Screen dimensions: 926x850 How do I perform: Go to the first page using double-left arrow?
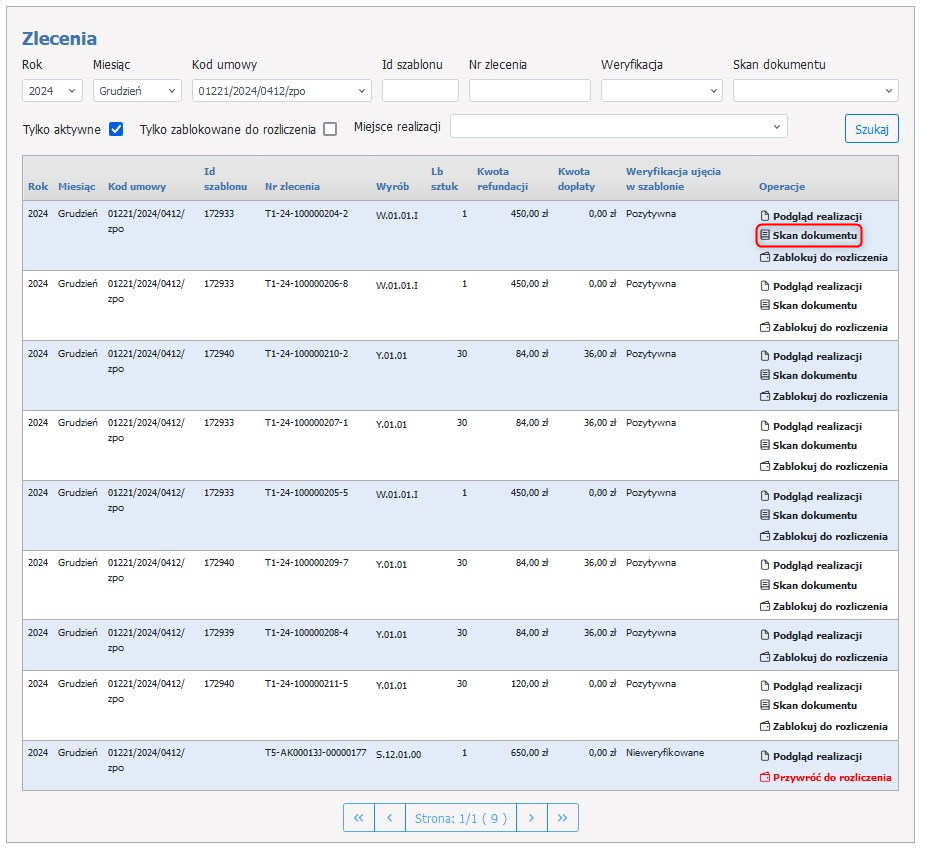pyautogui.click(x=358, y=818)
